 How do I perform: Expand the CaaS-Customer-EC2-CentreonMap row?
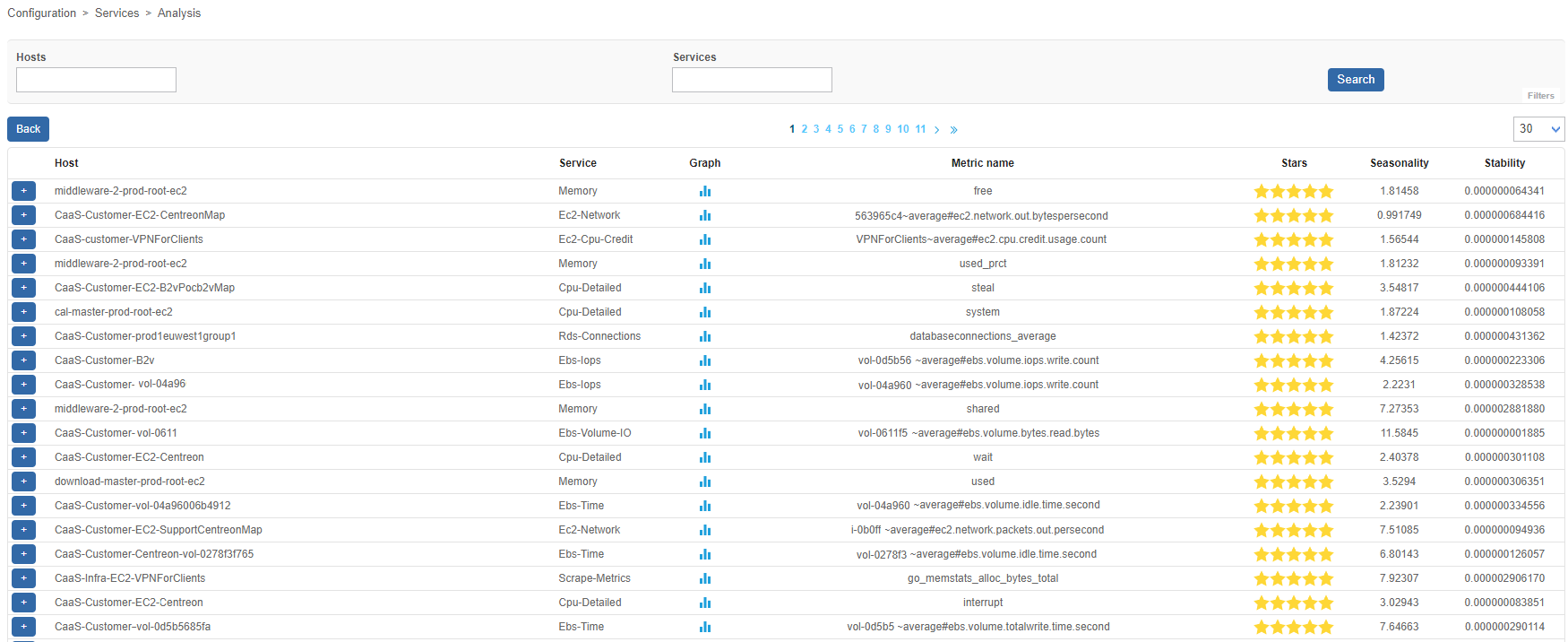click(x=24, y=215)
